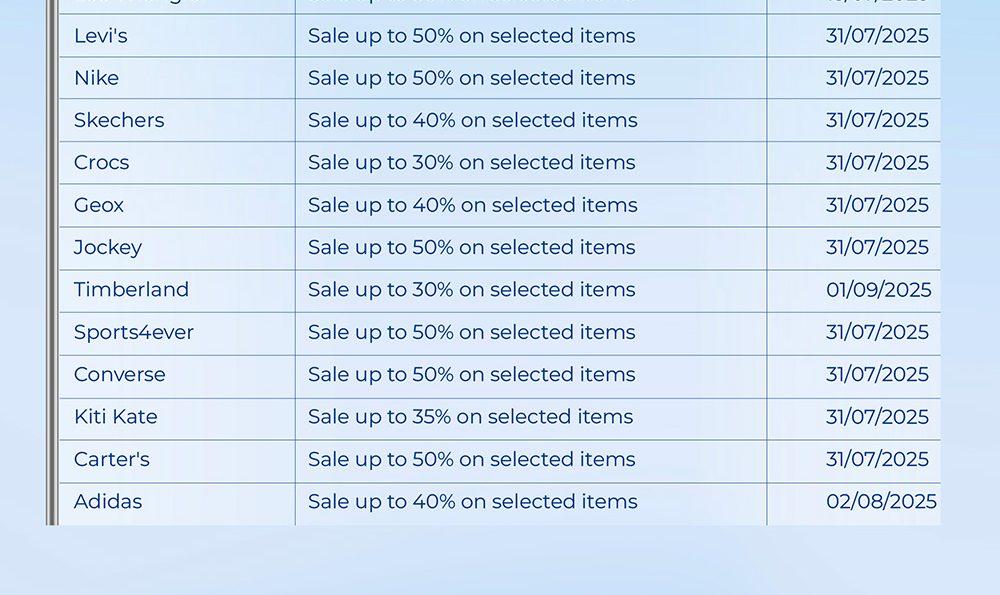Click Adidas's 02/08/2025 end date
Screen dimensions: 1000x595
pos(881,501)
